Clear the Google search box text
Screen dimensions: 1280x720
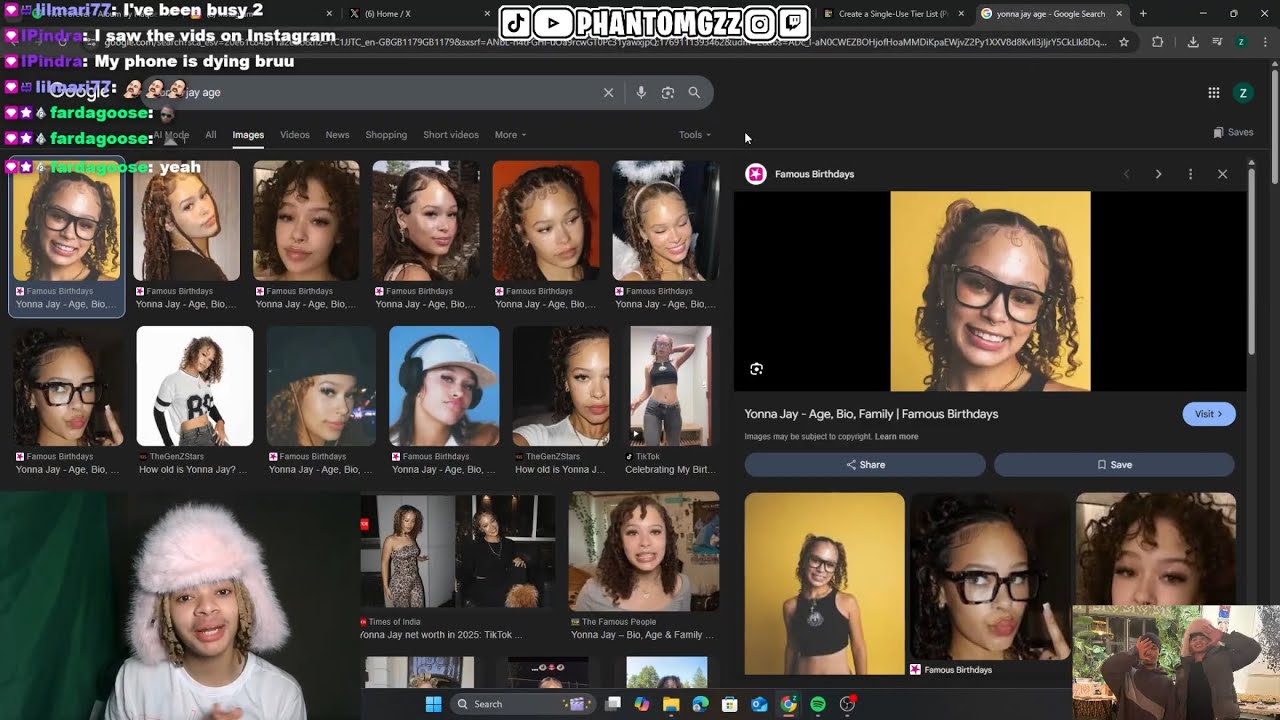coord(608,92)
